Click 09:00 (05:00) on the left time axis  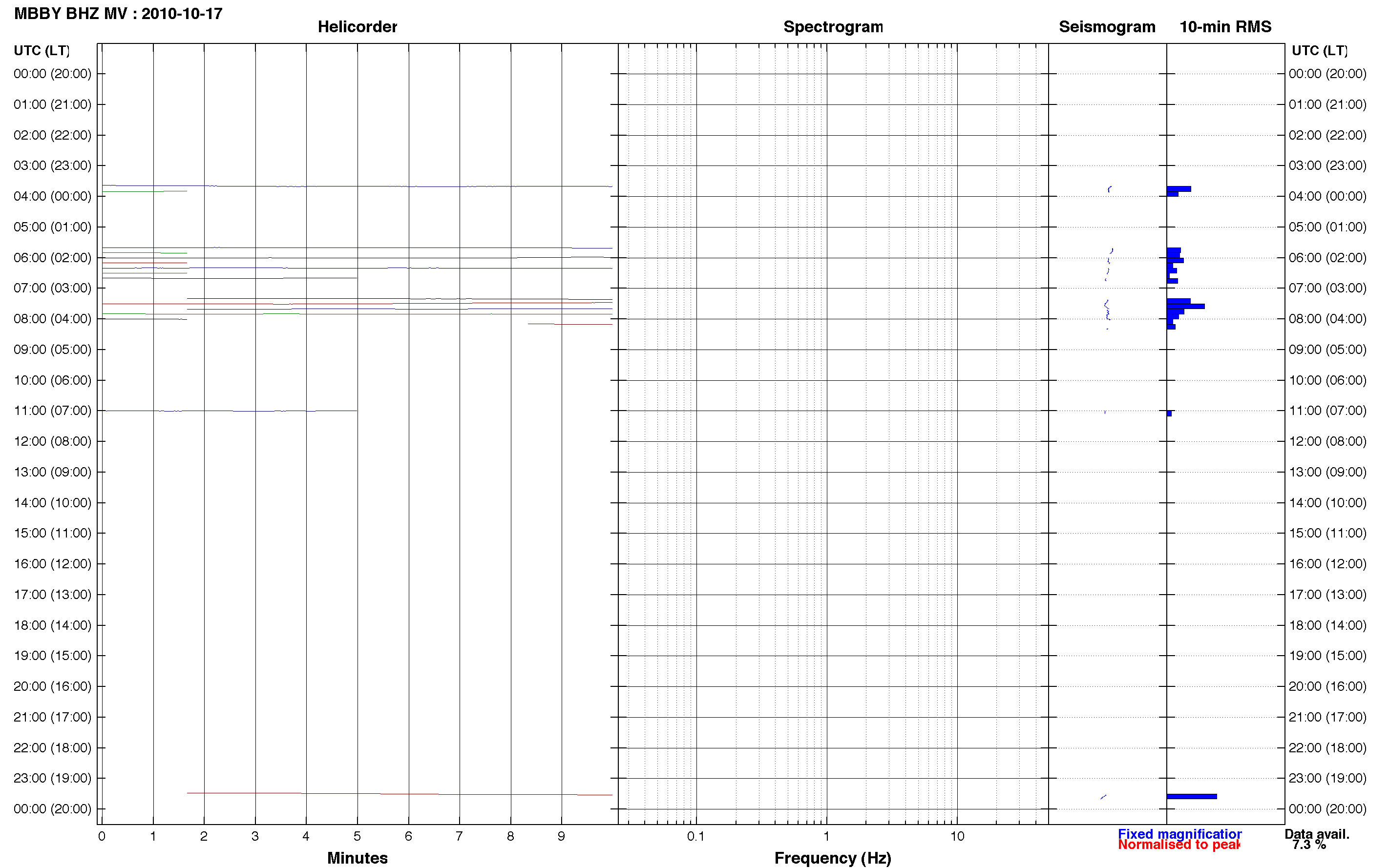click(52, 350)
